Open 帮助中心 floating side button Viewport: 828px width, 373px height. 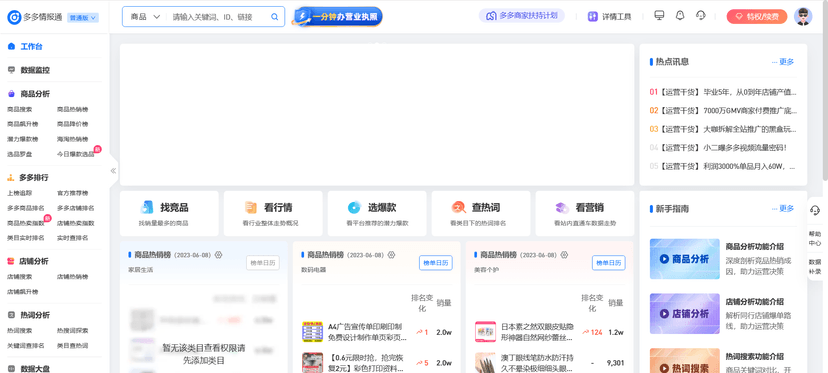[815, 238]
